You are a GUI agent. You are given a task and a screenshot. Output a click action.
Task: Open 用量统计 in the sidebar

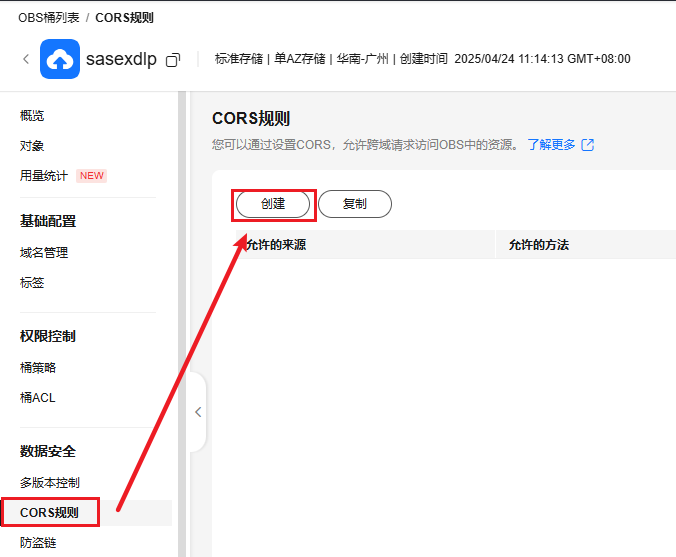[x=44, y=176]
